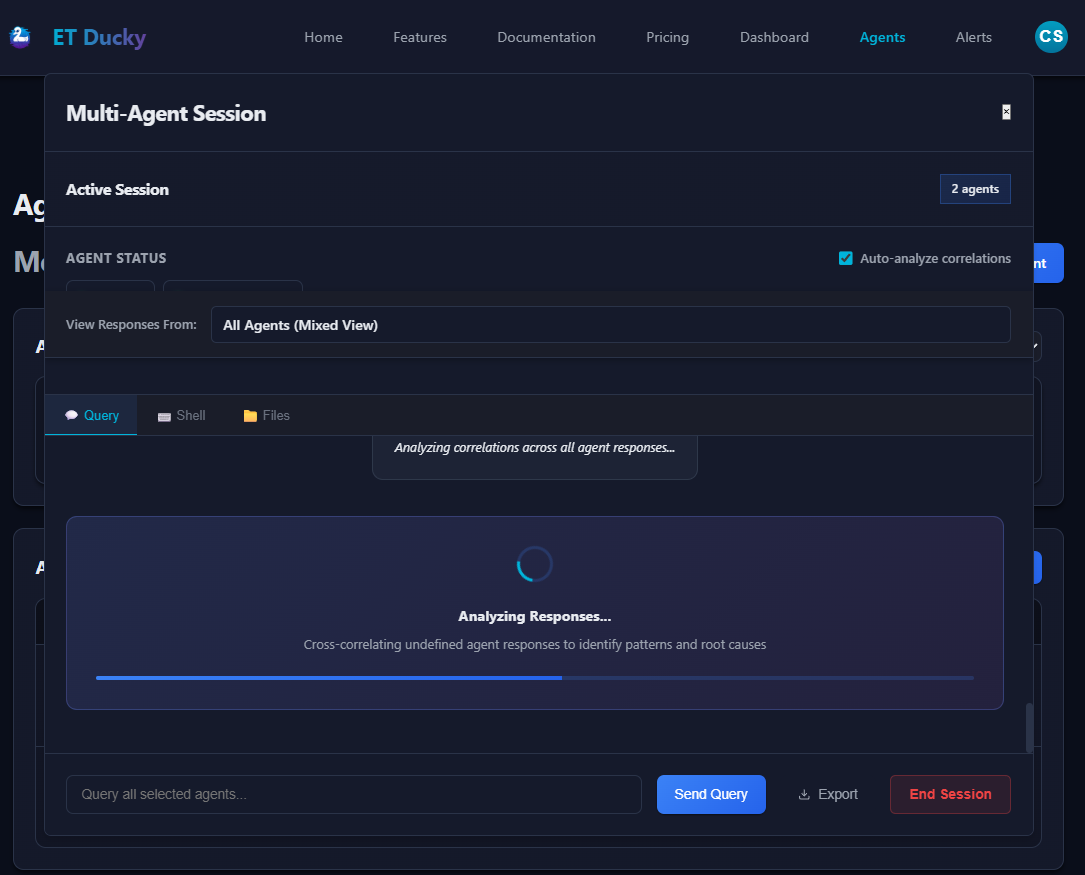Screen dimensions: 1085x875
Task: Click the Analyzing Responses progress bar
Action: coord(534,678)
